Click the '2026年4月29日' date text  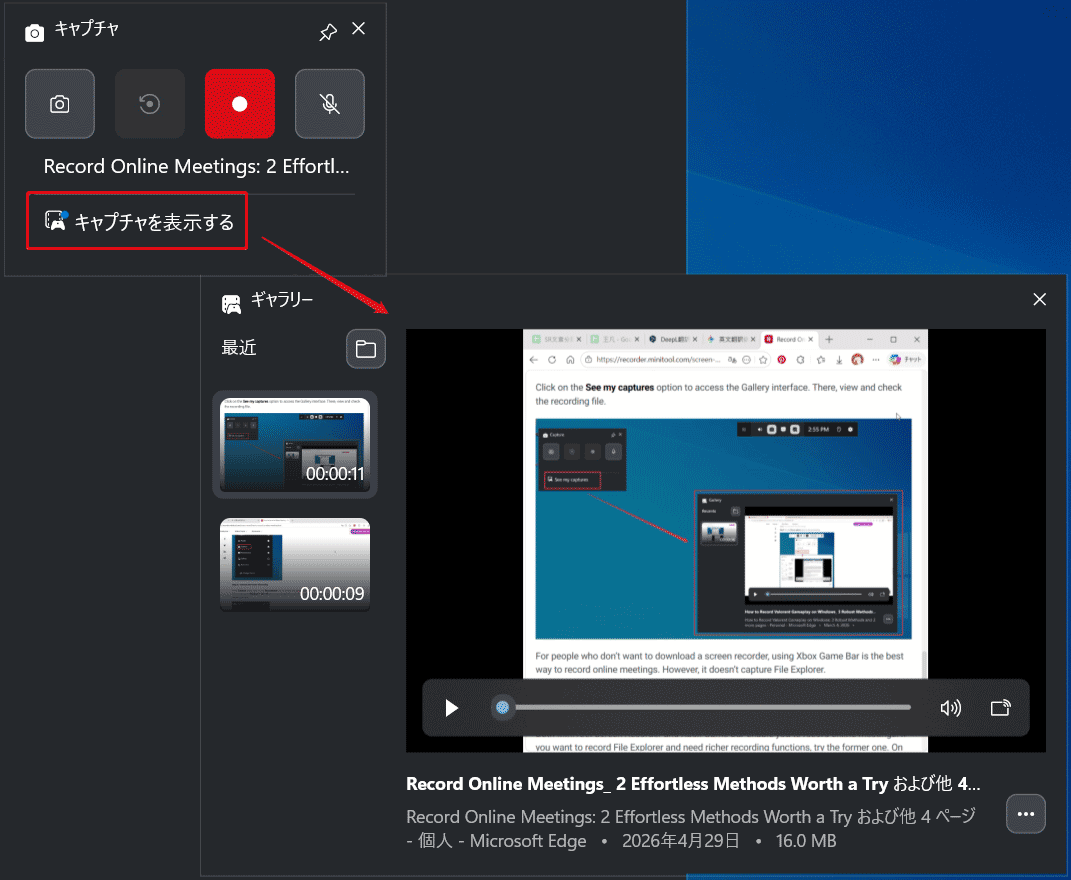click(x=680, y=841)
